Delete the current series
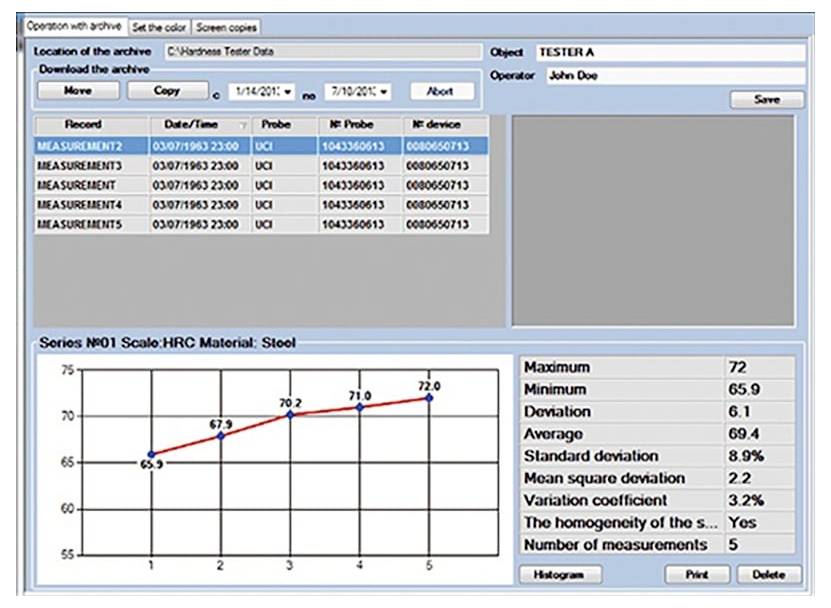 point(768,573)
